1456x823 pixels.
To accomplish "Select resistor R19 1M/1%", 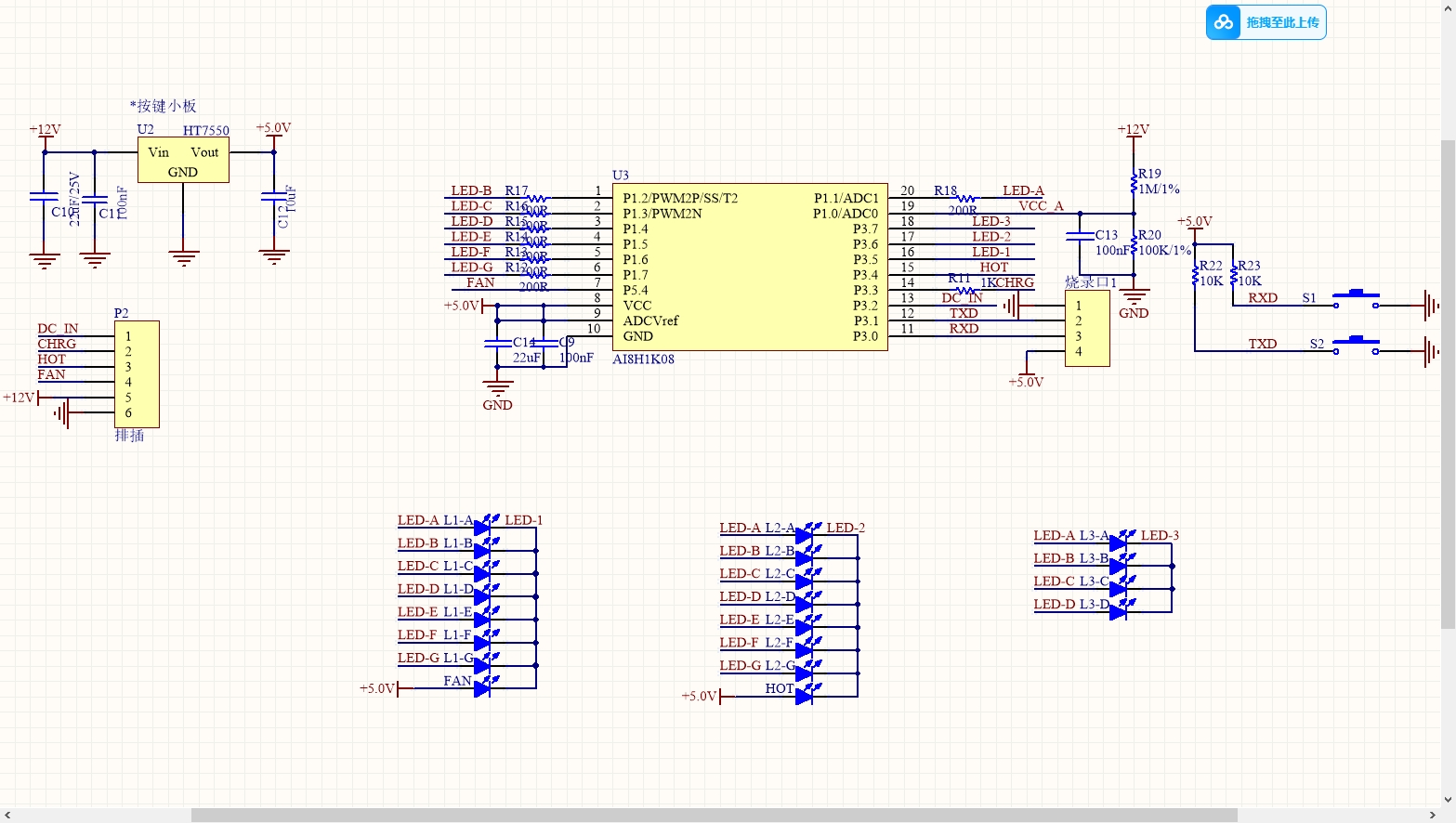I will [x=1135, y=182].
